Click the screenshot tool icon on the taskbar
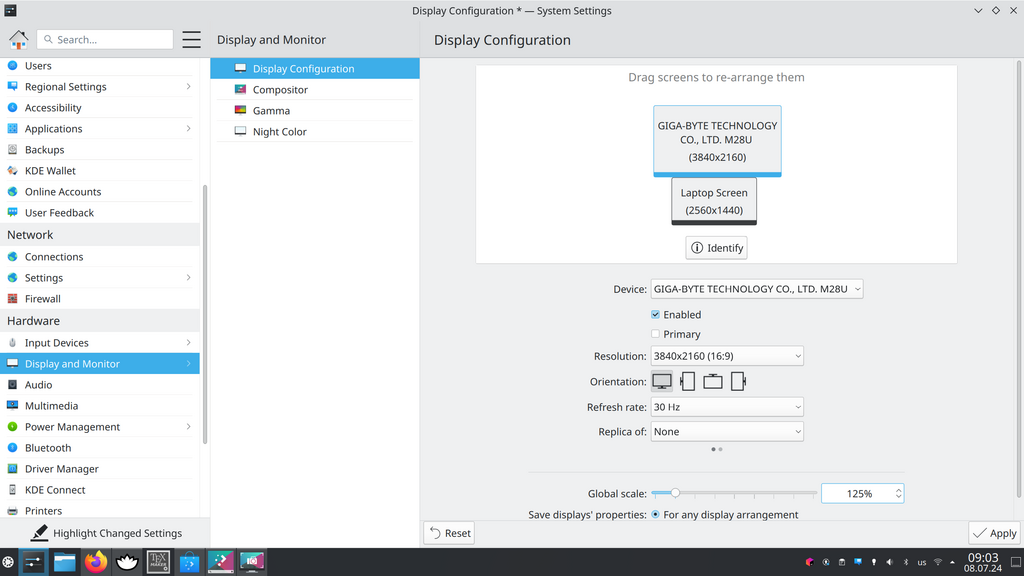1024x576 pixels. point(252,562)
